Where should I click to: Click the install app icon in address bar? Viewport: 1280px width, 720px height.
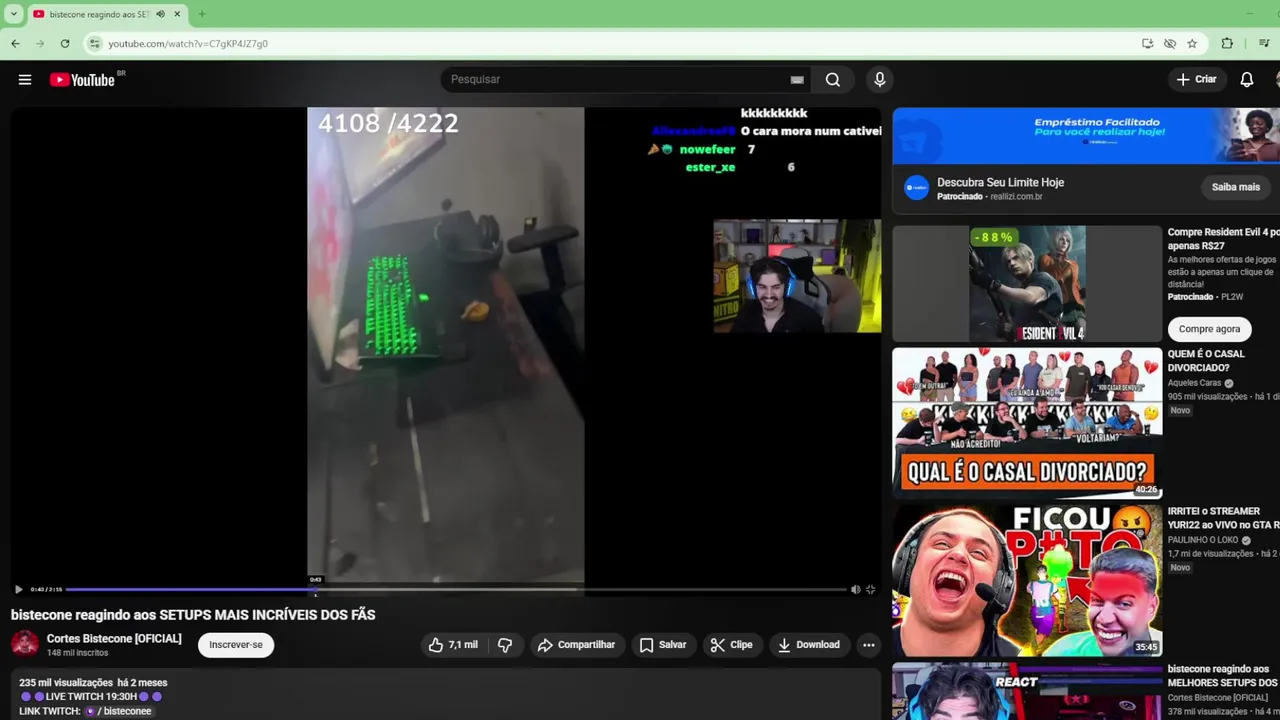pyautogui.click(x=1147, y=43)
